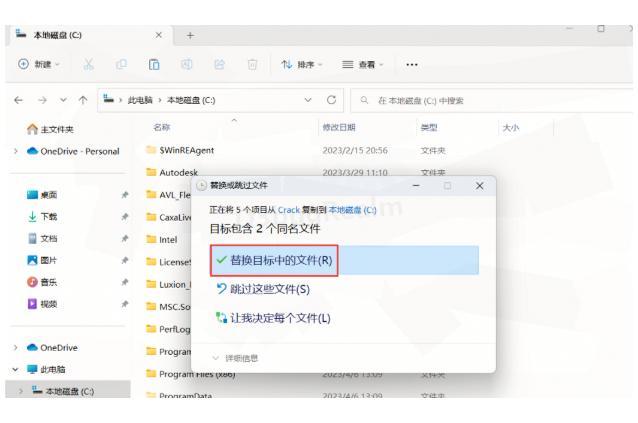Screen dimensions: 638x423
Task: Expand the lower OneDrive tree node
Action: (16, 348)
